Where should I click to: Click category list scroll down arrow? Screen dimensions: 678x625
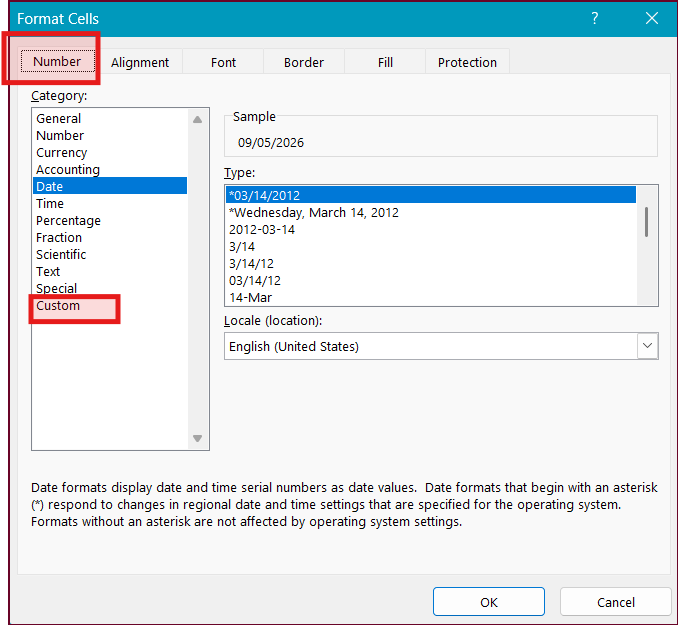tap(198, 438)
